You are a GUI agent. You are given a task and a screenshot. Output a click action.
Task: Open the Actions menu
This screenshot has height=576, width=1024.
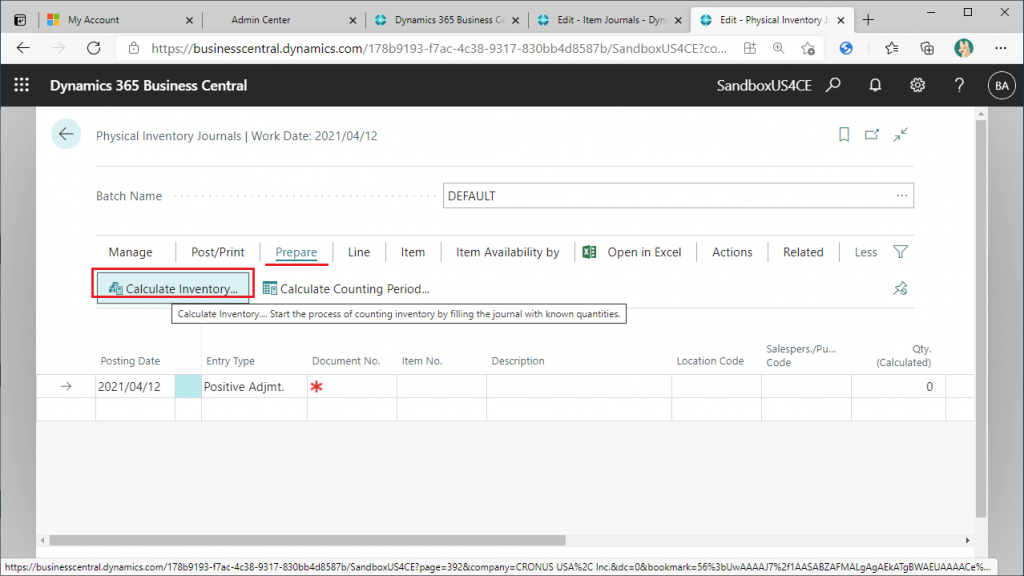click(732, 252)
